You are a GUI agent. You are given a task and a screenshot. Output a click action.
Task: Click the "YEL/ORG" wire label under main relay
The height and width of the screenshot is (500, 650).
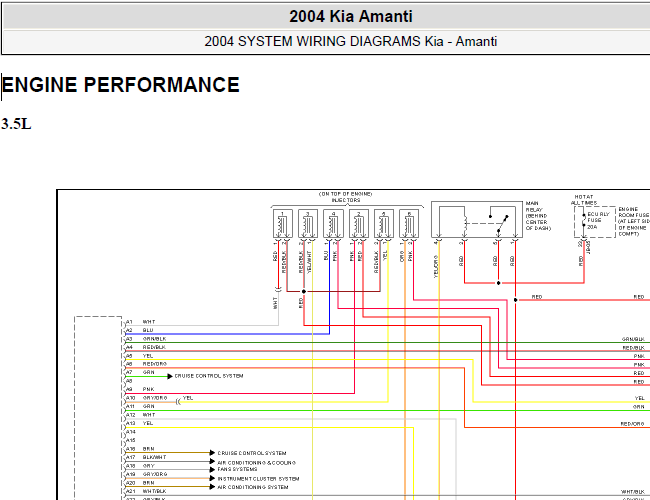click(436, 266)
